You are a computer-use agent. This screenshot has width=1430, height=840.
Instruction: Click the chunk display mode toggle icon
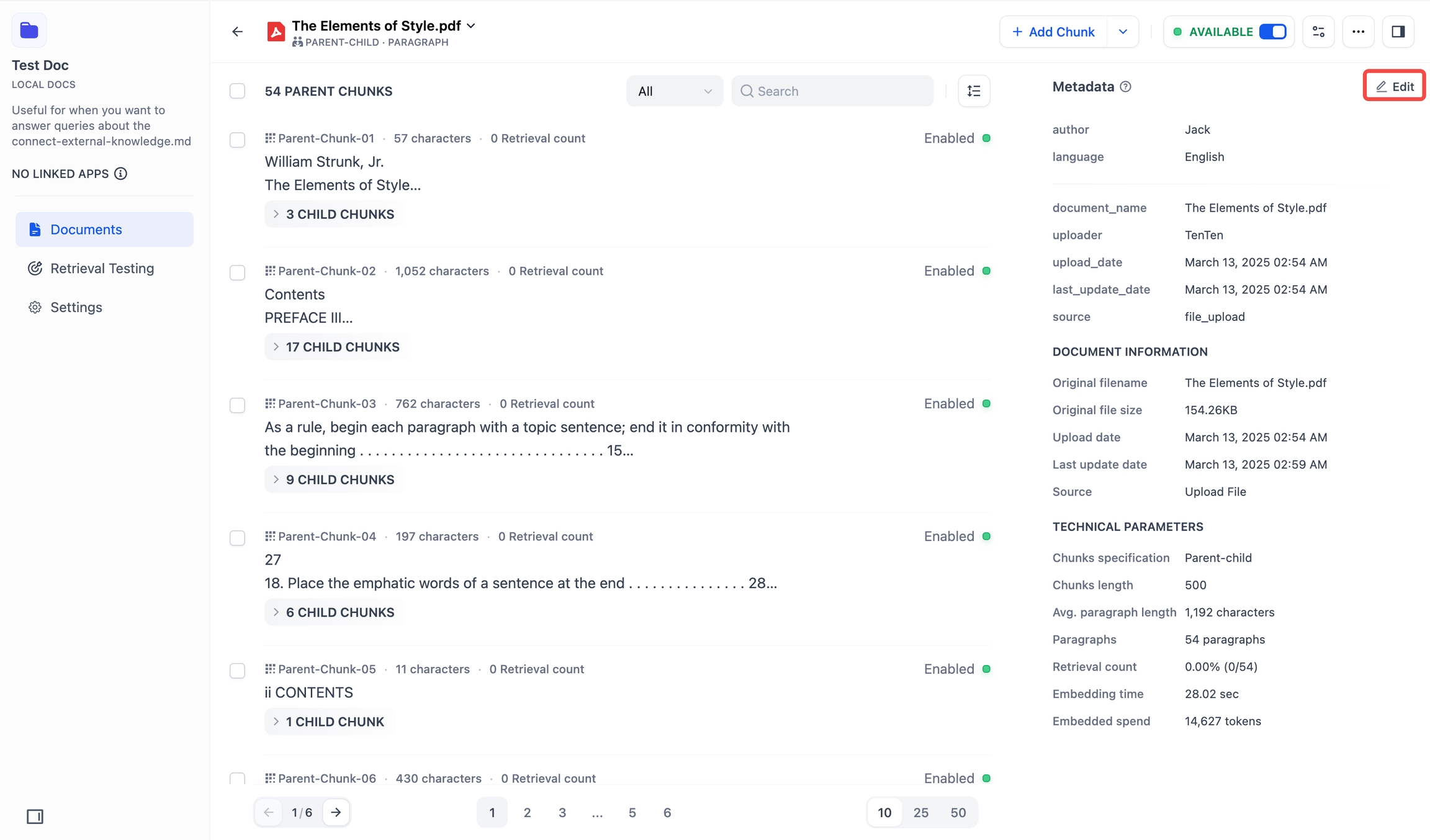coord(974,91)
